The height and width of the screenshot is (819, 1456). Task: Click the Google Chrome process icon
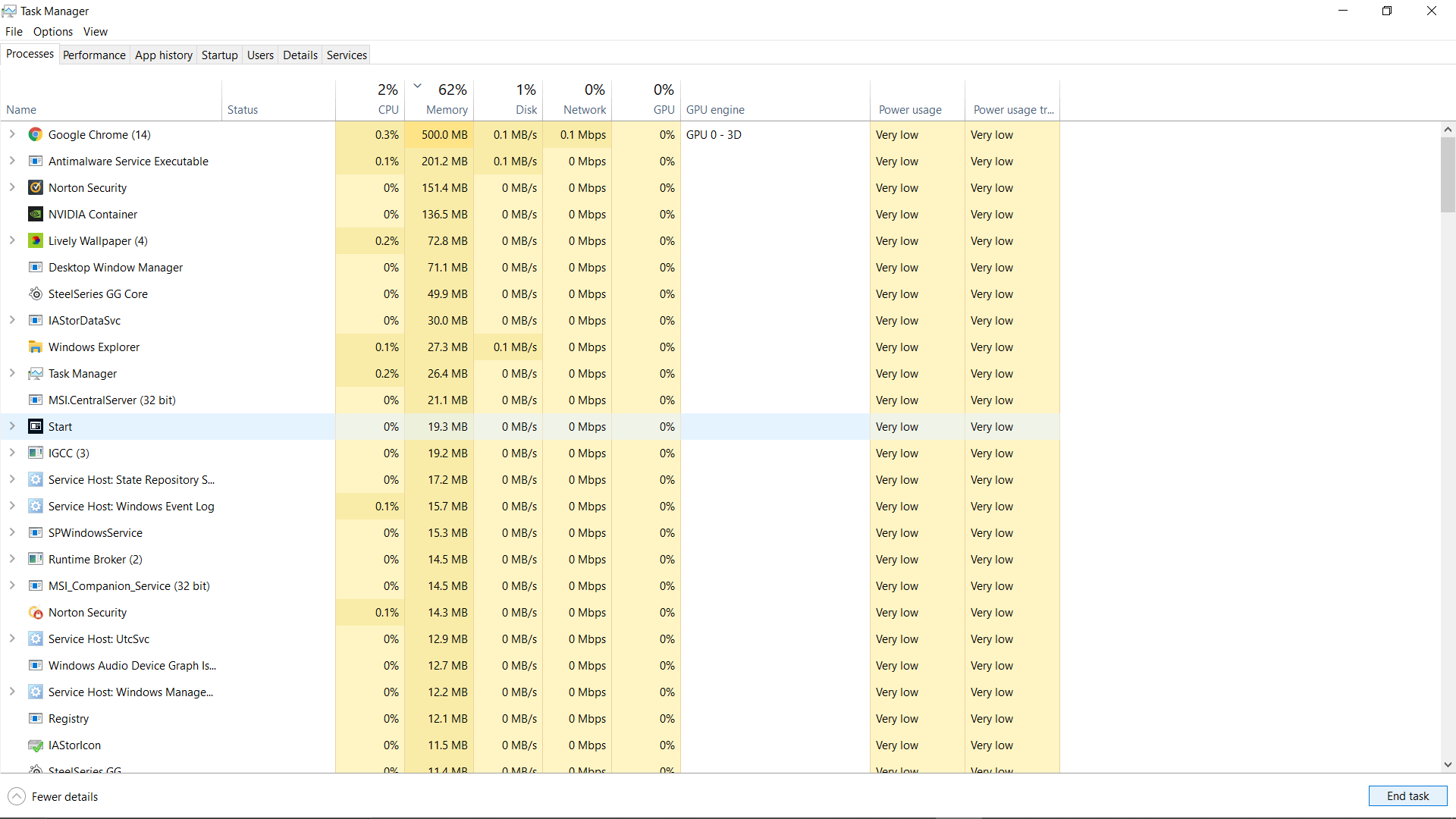[x=36, y=135]
